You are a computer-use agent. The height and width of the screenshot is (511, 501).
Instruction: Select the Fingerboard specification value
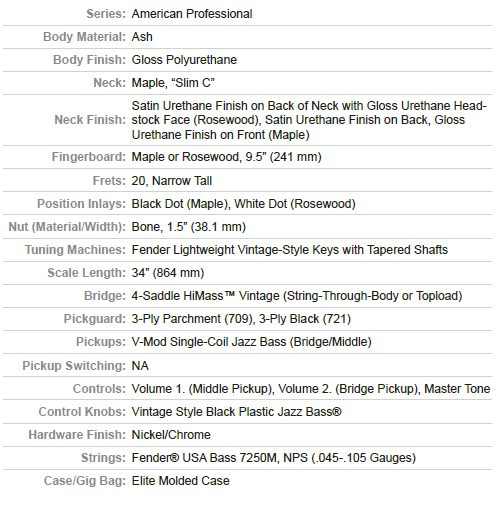pyautogui.click(x=226, y=157)
